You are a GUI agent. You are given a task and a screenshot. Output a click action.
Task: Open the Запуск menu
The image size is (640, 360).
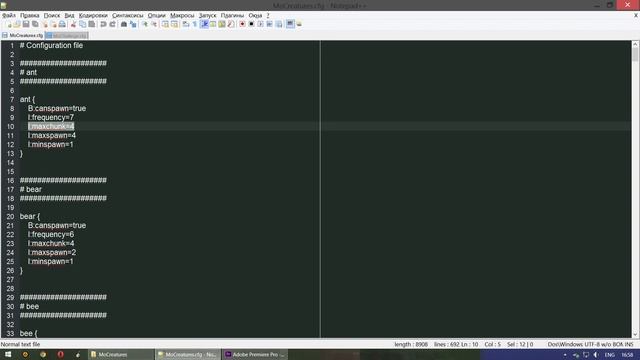point(207,15)
